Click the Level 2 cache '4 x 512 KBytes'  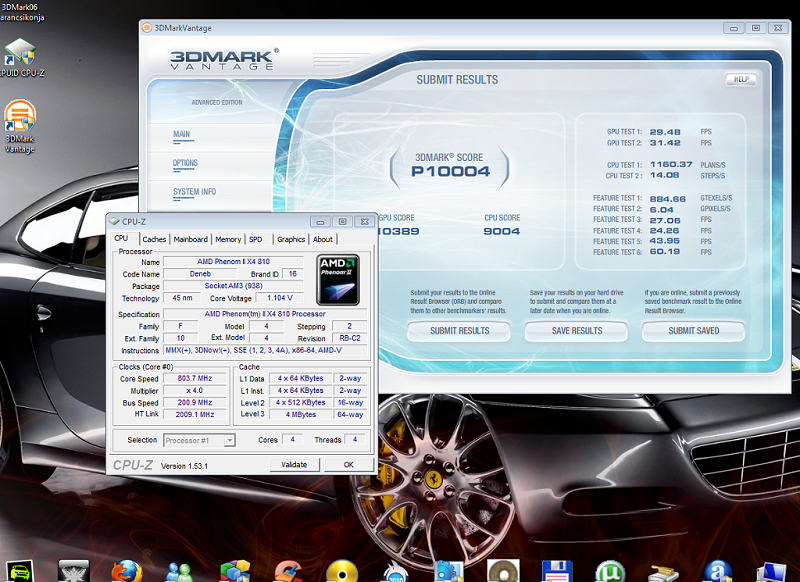click(x=301, y=402)
